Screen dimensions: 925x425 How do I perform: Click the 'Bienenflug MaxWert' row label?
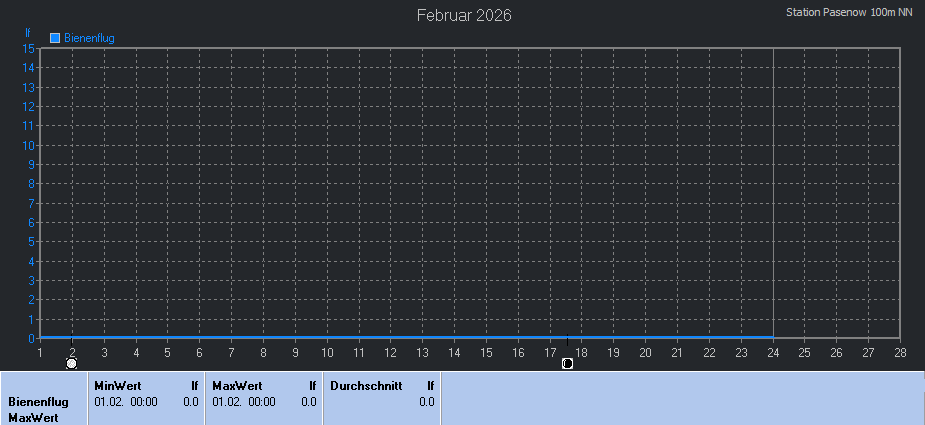click(x=38, y=410)
